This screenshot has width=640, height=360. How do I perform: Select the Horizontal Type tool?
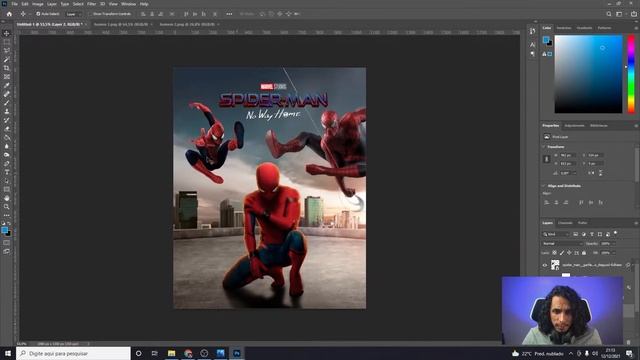[x=7, y=172]
